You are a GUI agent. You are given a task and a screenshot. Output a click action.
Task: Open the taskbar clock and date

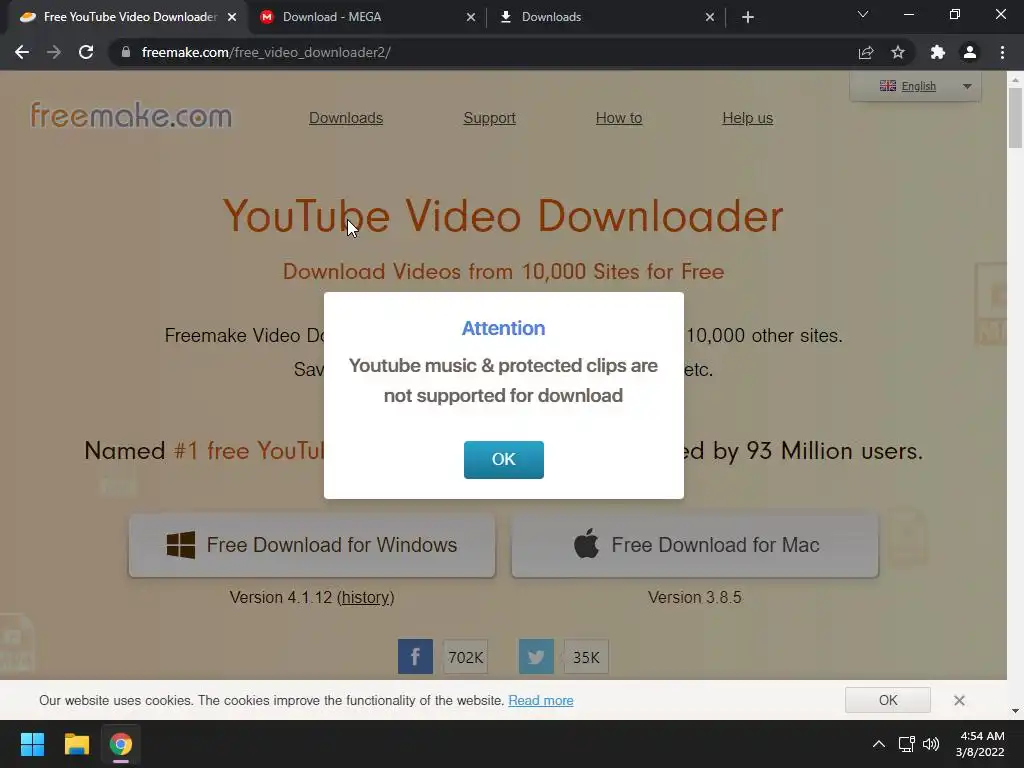pyautogui.click(x=980, y=744)
